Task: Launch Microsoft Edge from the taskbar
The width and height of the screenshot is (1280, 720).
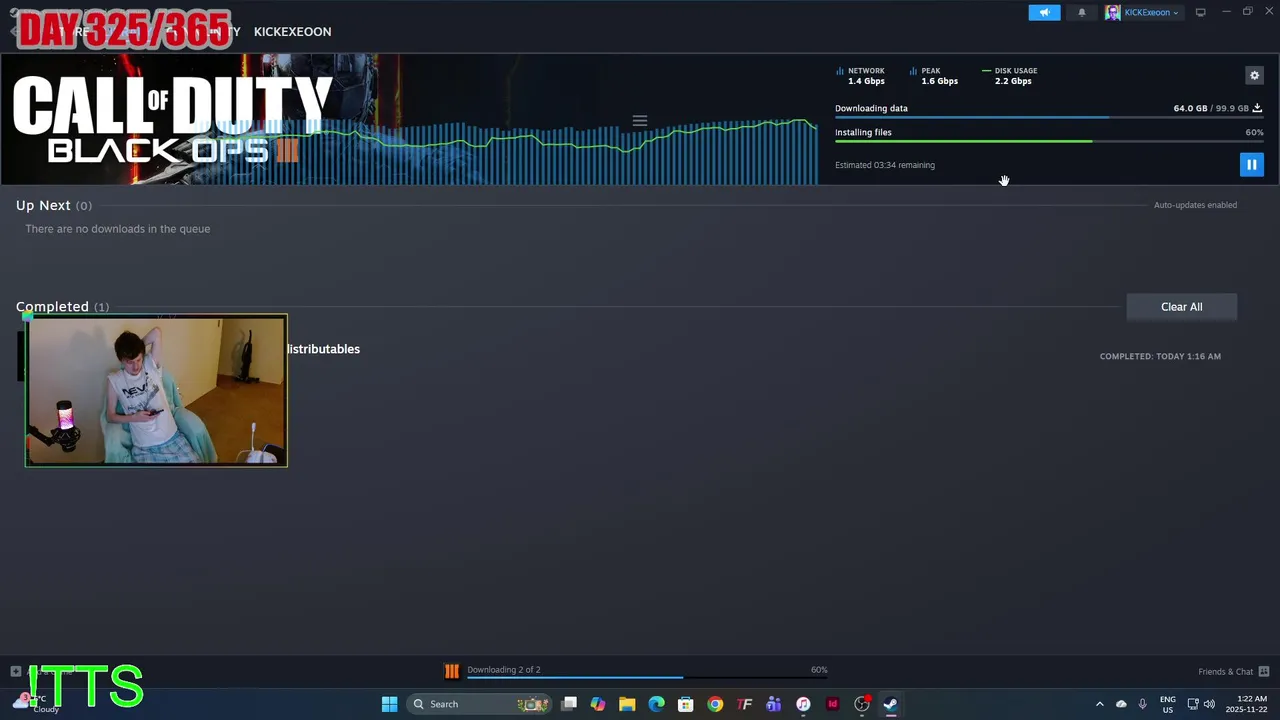Action: pyautogui.click(x=656, y=704)
